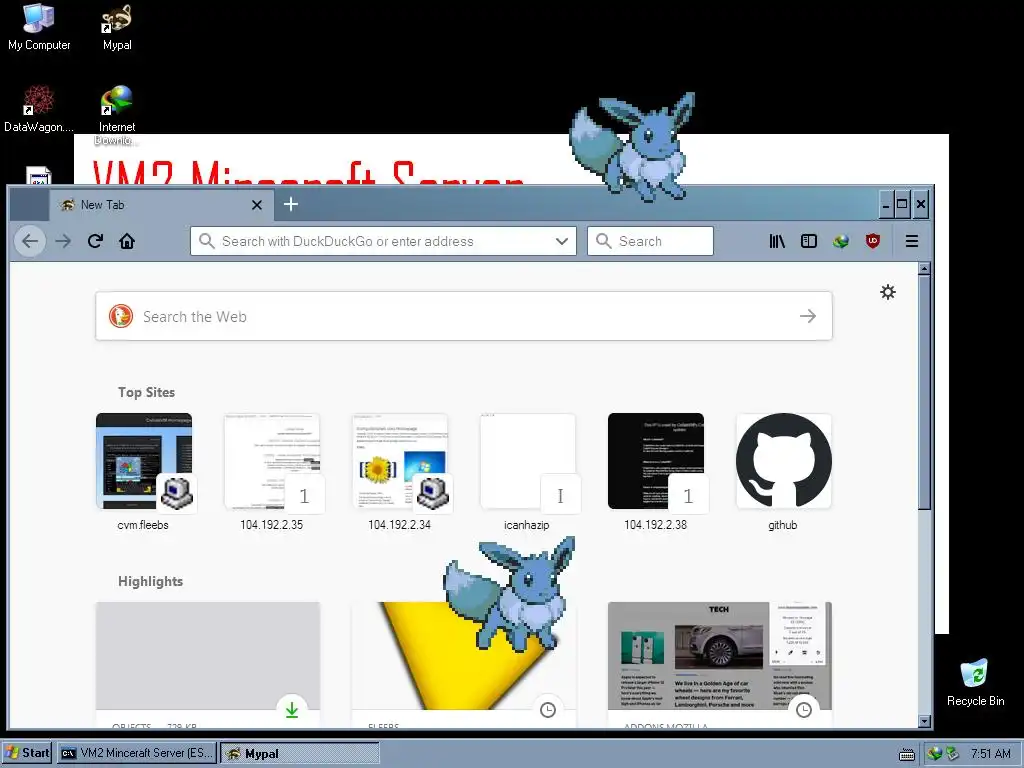Viewport: 1024px width, 768px height.
Task: Click the toolbar Search field
Action: point(650,241)
